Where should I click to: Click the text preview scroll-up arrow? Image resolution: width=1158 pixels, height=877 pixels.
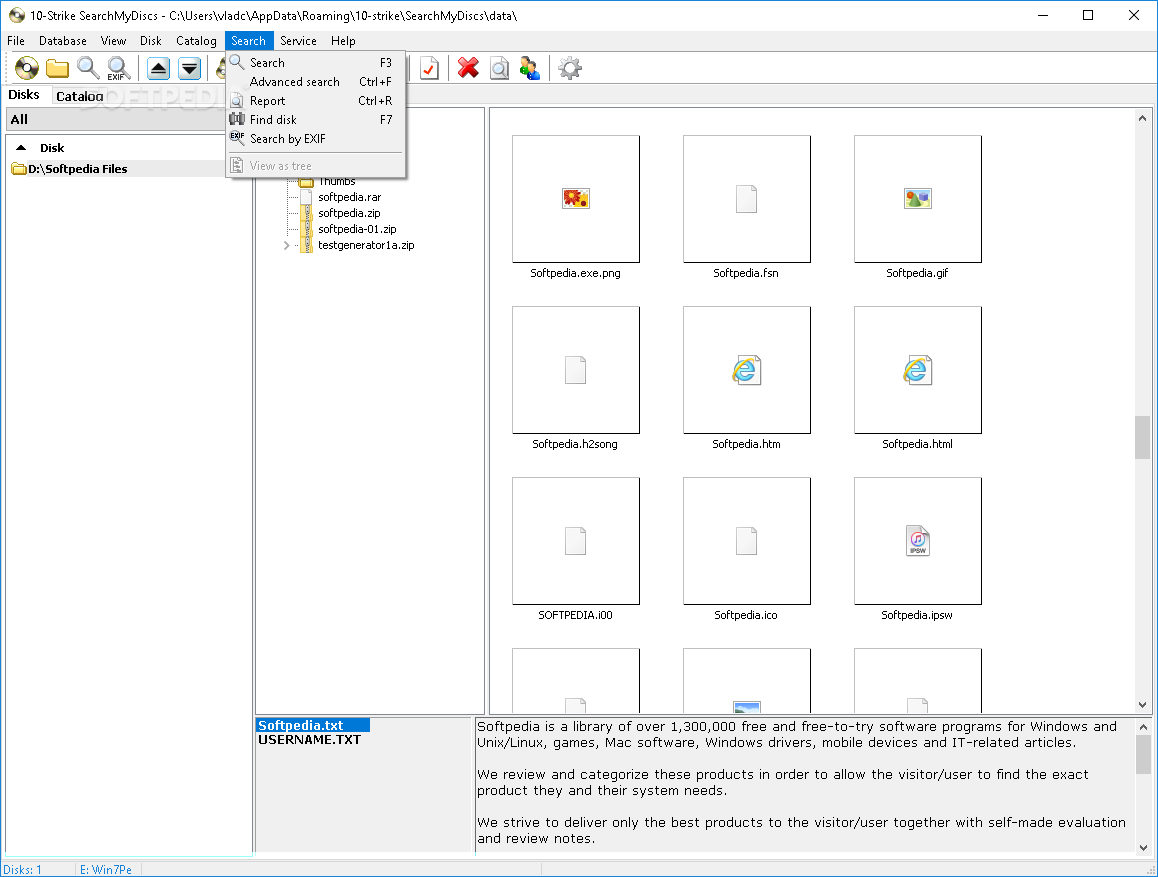pos(1142,727)
